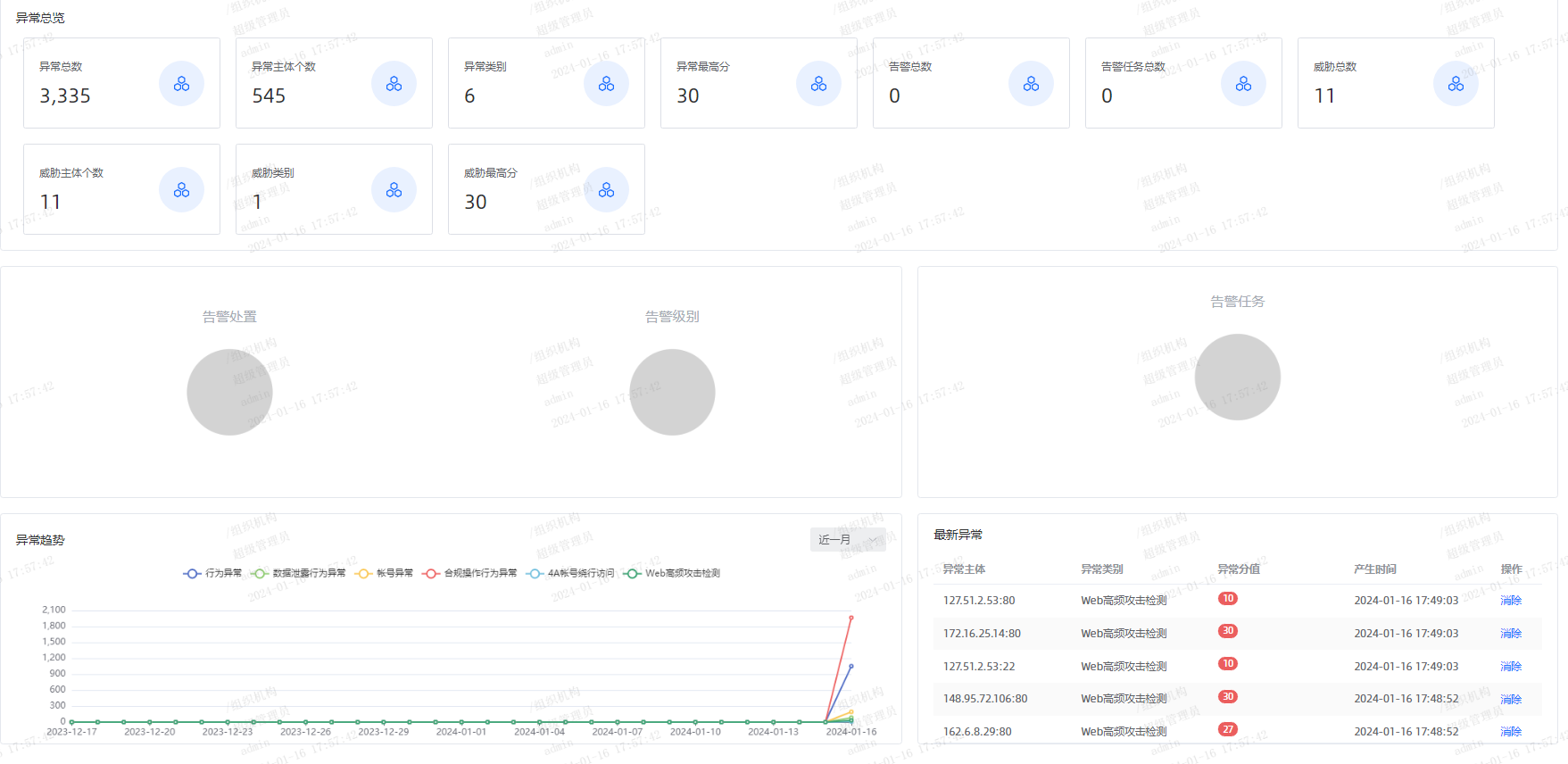This screenshot has width=1568, height=764.
Task: Click the icon in the 异常主体个数 card
Action: (394, 84)
